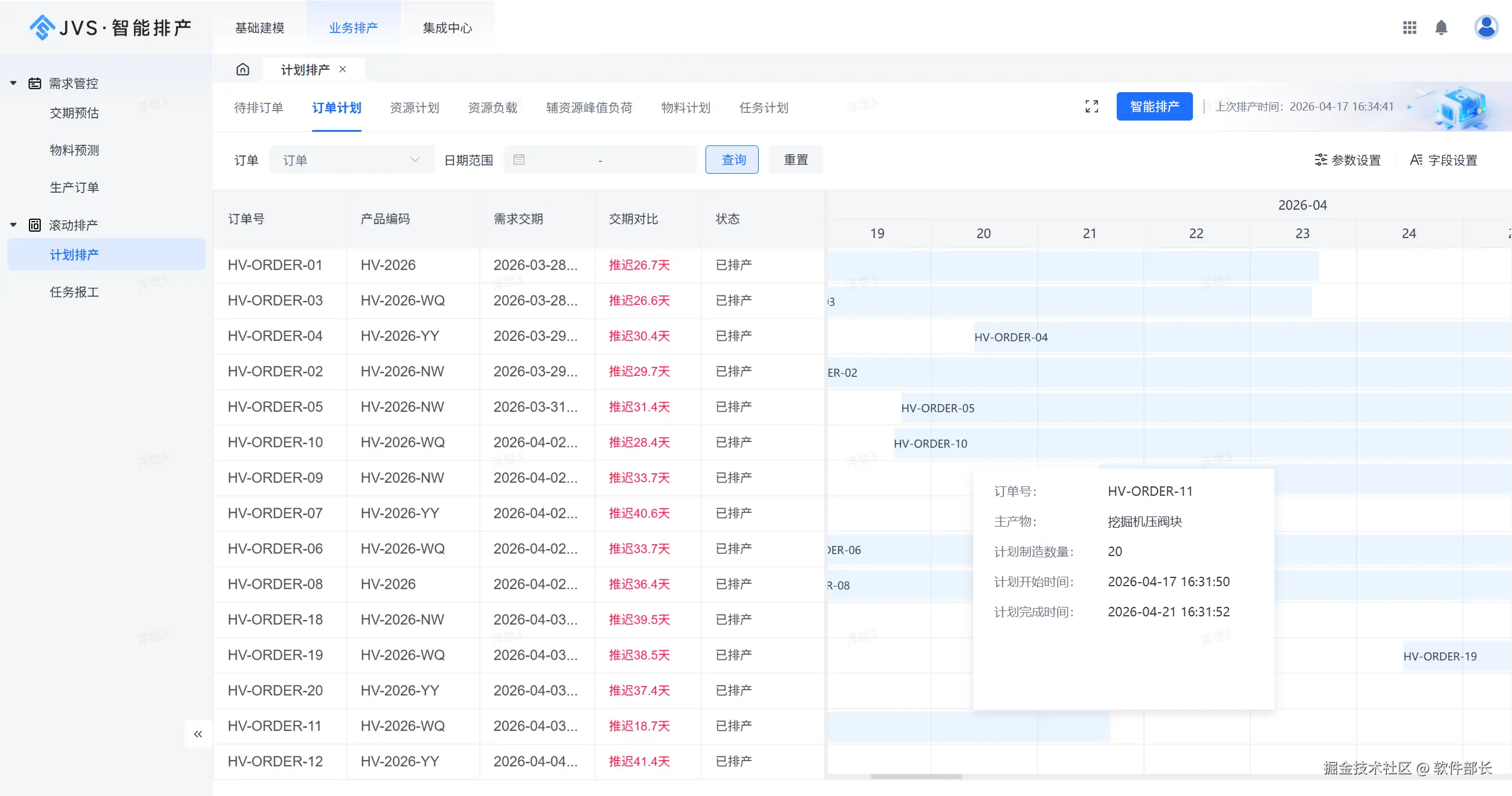Collapse the sidebar with double-chevron icon
Screen dimensions: 1512x796
(x=198, y=734)
